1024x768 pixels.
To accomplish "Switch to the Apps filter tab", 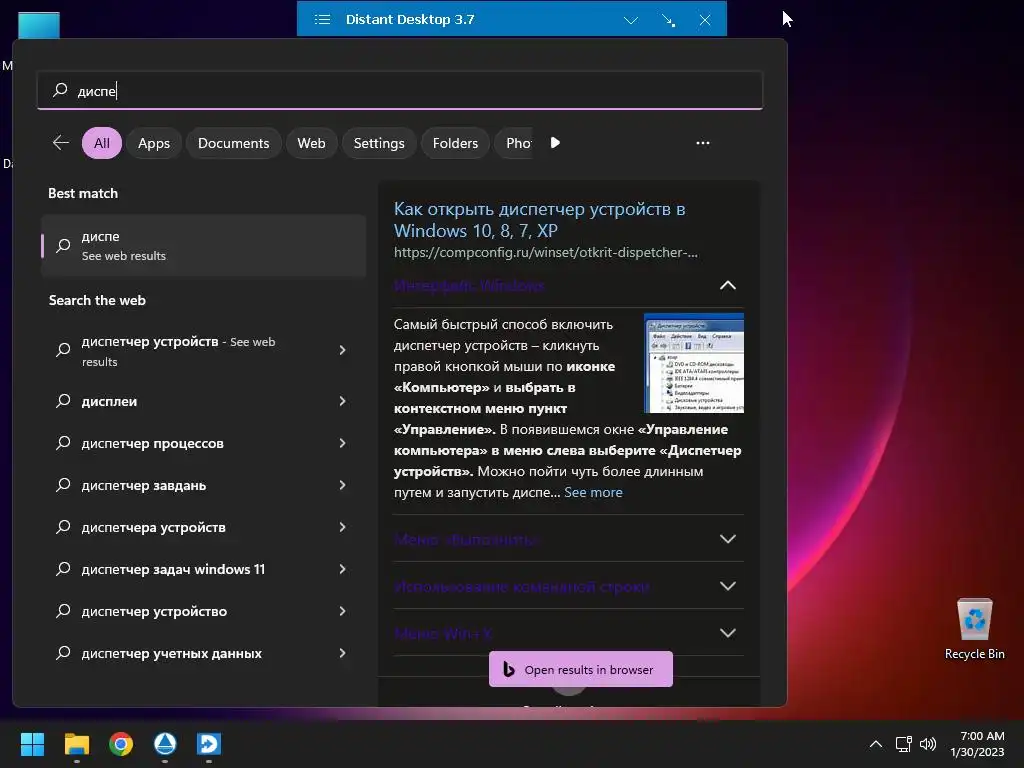I will [x=154, y=143].
